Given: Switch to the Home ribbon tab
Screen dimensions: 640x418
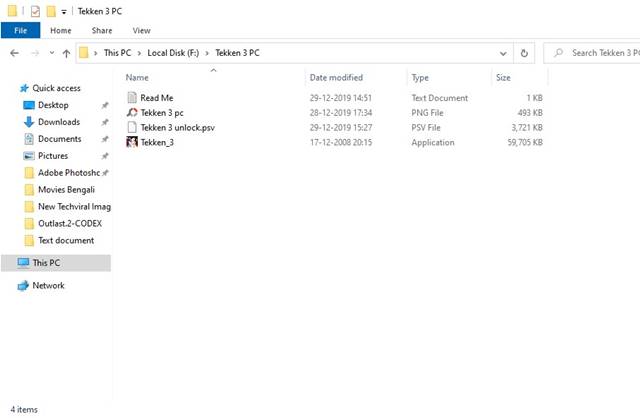Looking at the screenshot, I should point(61,31).
